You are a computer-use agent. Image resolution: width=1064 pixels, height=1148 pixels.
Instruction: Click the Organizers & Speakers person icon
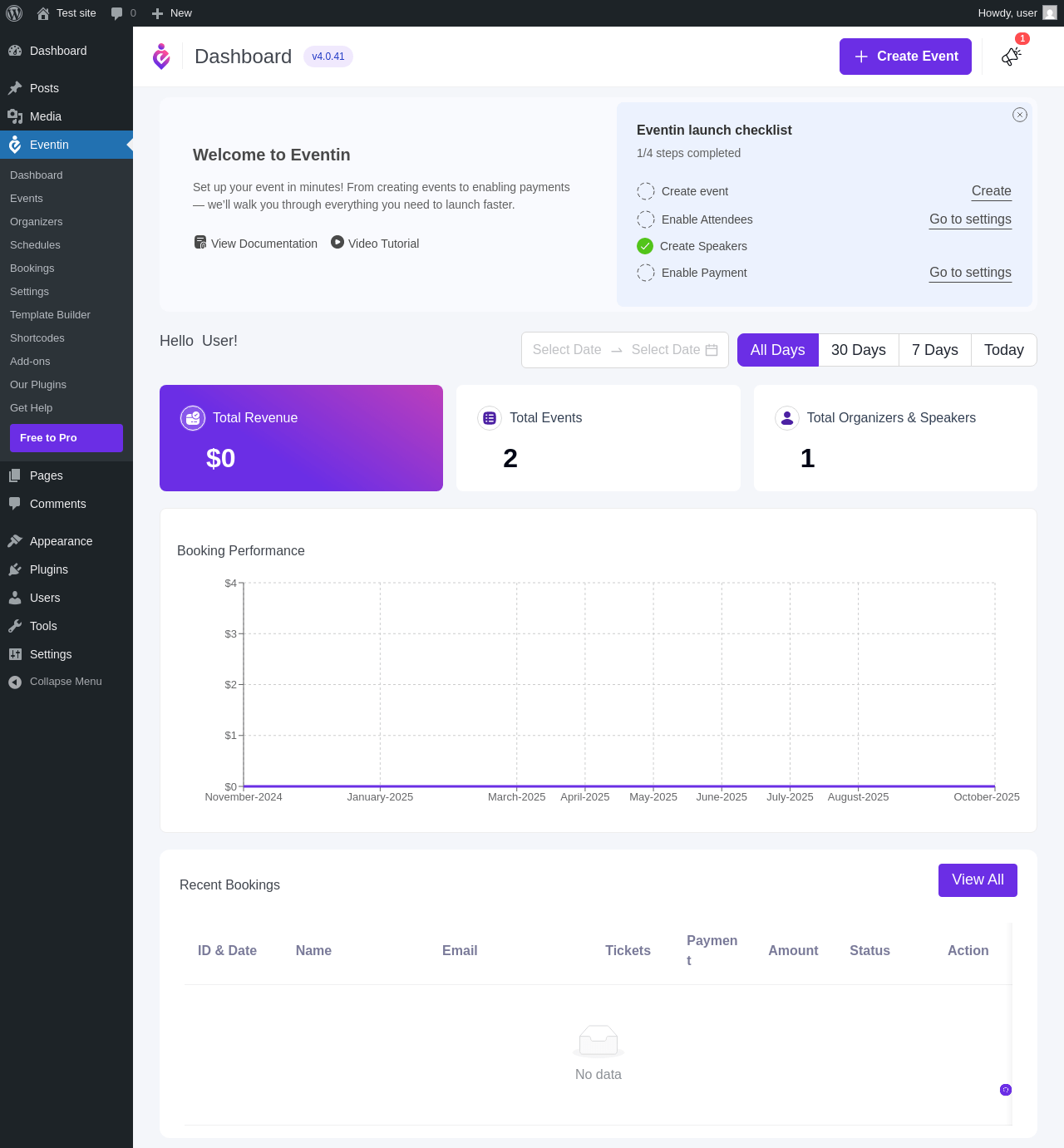click(787, 418)
